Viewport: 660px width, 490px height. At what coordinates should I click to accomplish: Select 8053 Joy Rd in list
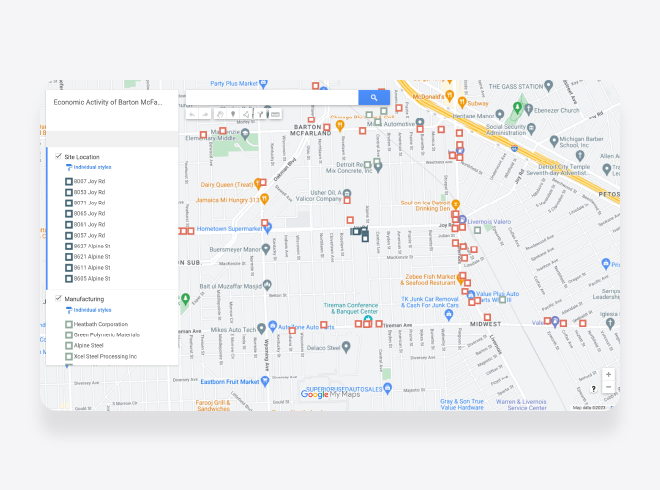coord(89,192)
